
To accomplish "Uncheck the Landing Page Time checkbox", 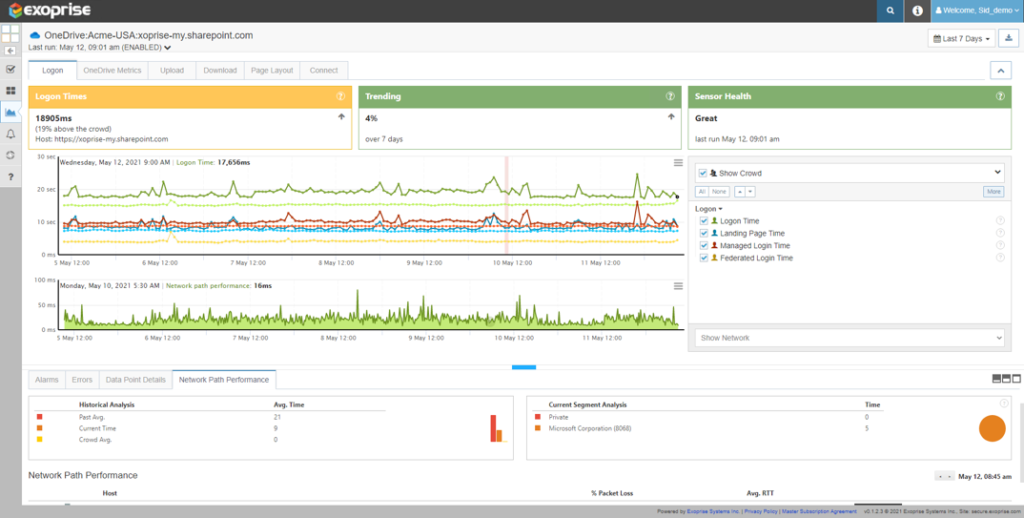I will click(704, 233).
